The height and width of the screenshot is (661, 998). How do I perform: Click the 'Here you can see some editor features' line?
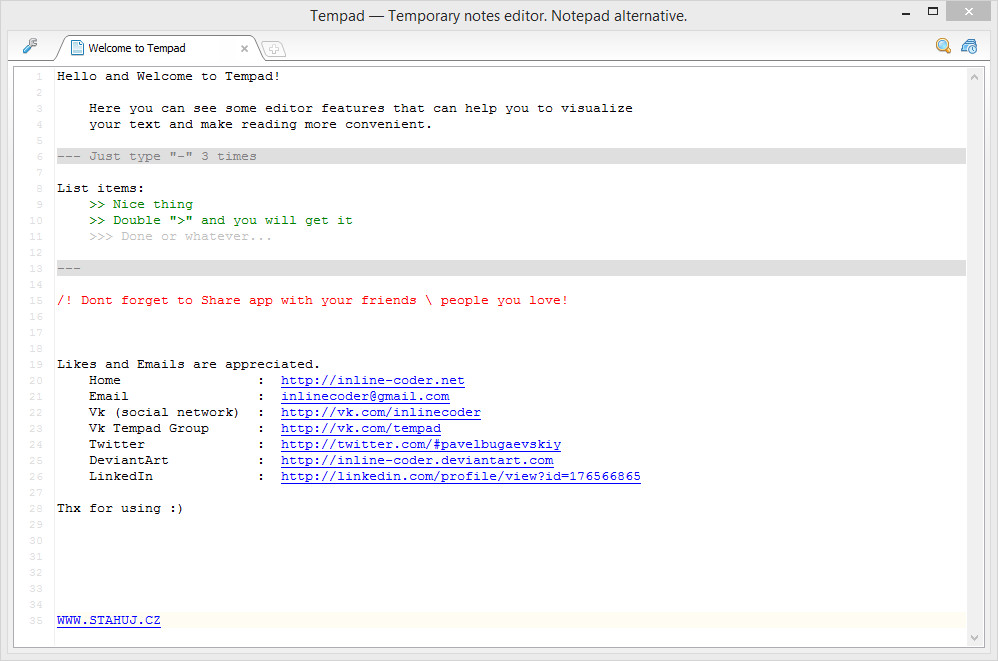click(x=361, y=108)
